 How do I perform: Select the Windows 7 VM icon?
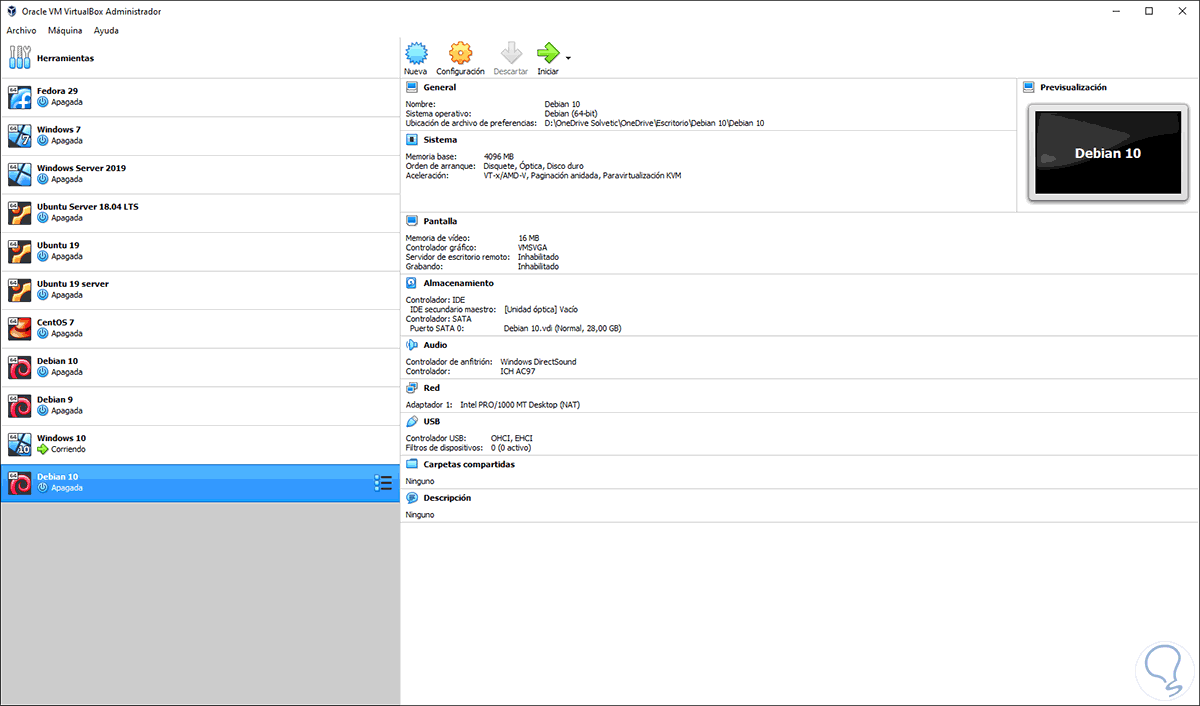coord(19,135)
